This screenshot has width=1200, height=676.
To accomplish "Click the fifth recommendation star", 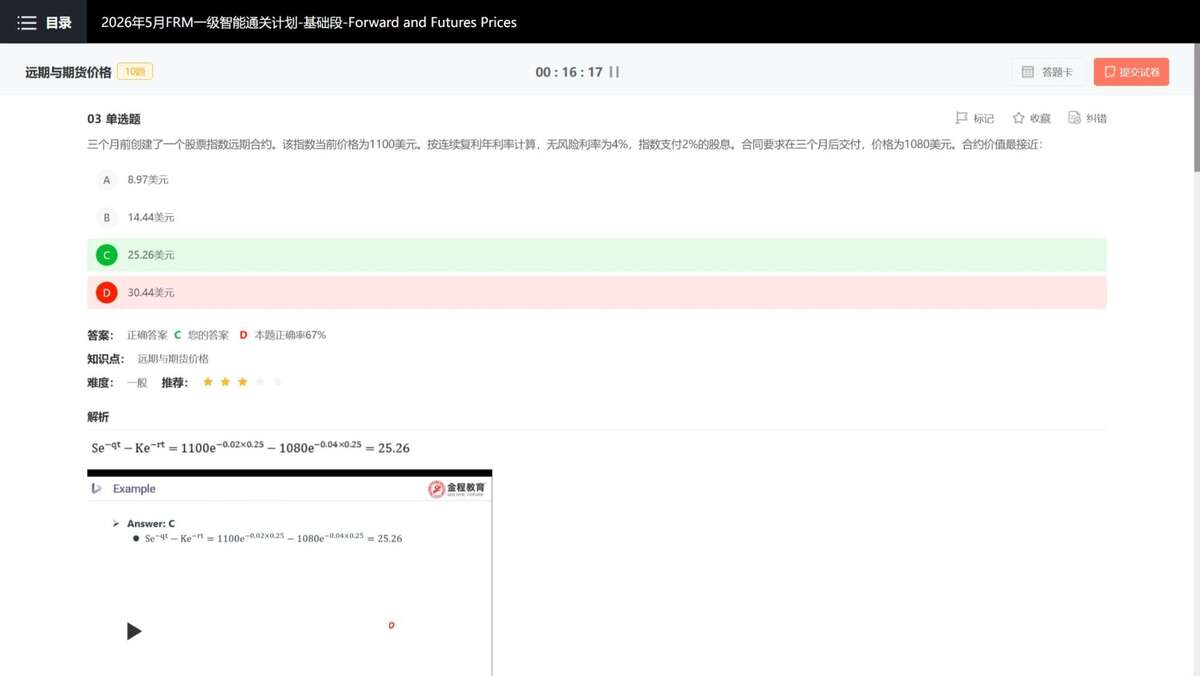I will (278, 382).
